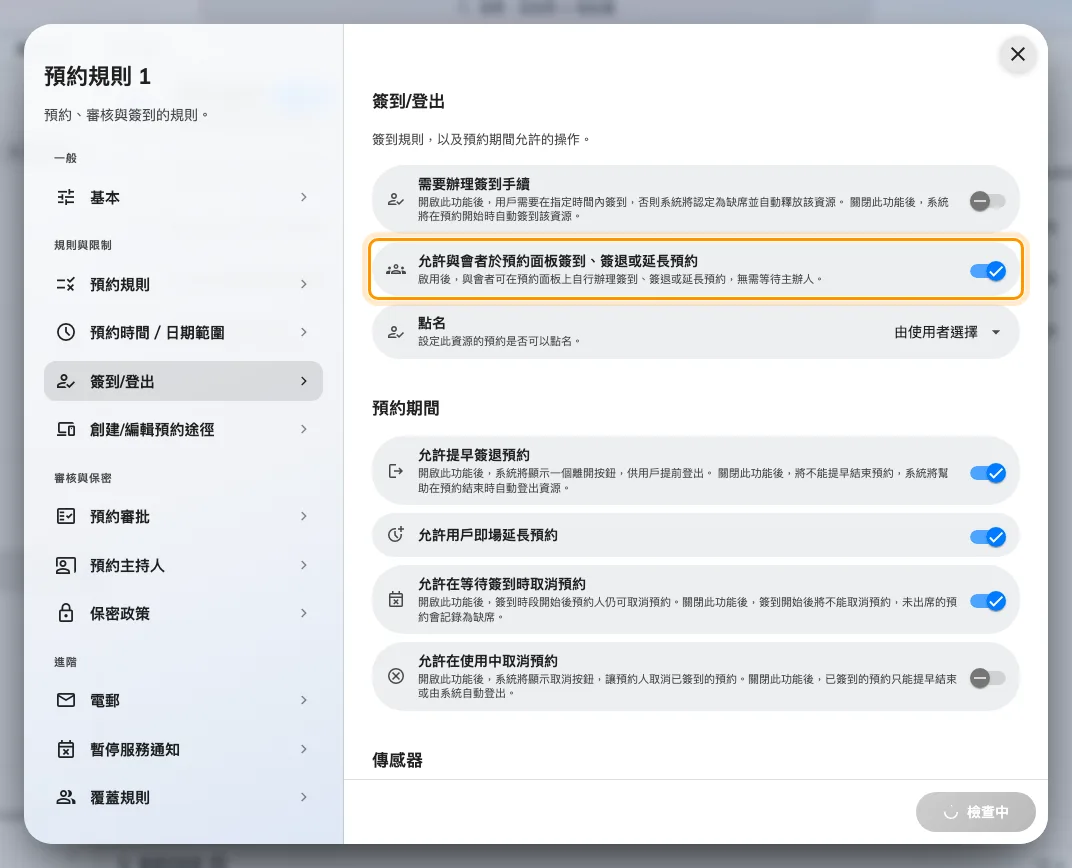Image resolution: width=1072 pixels, height=868 pixels.
Task: Select 預約時間 / 日期範圍 in sidebar
Action: tap(183, 332)
